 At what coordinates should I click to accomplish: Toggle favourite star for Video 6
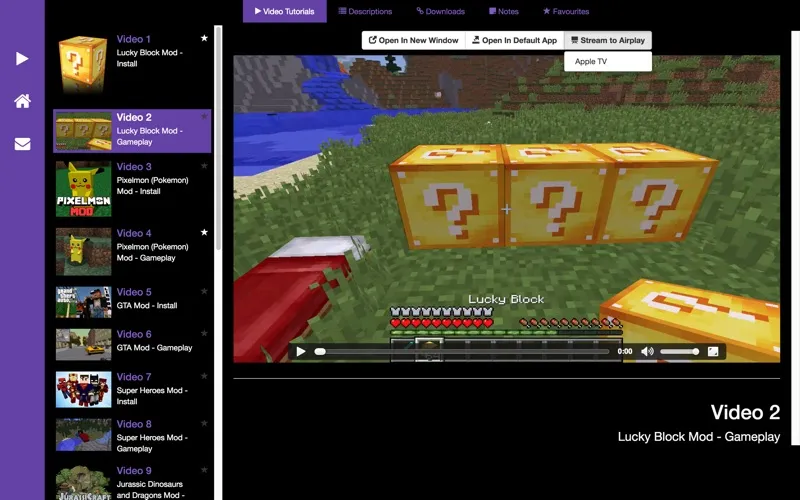pos(204,333)
